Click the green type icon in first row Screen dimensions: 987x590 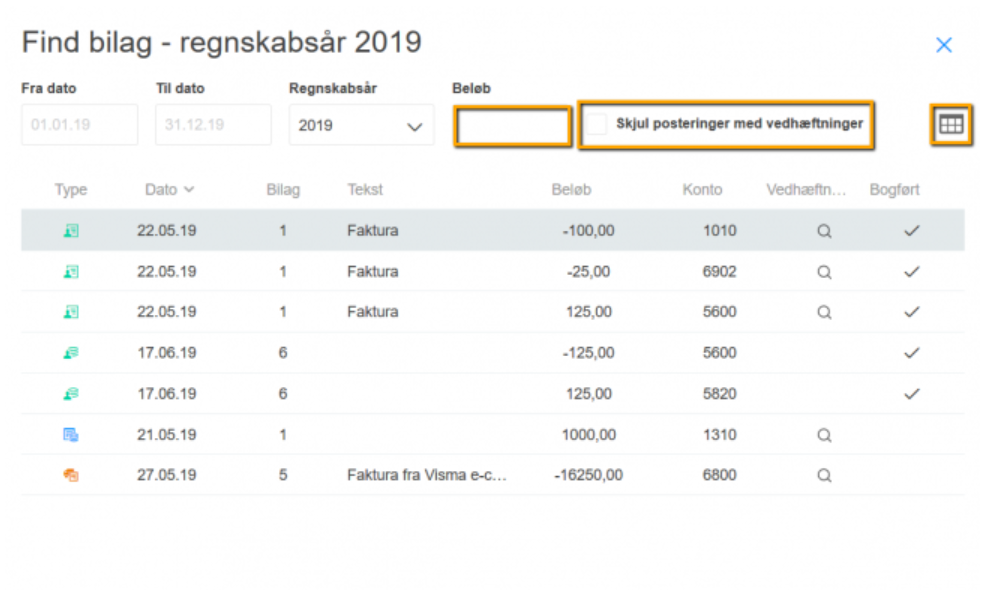click(71, 231)
